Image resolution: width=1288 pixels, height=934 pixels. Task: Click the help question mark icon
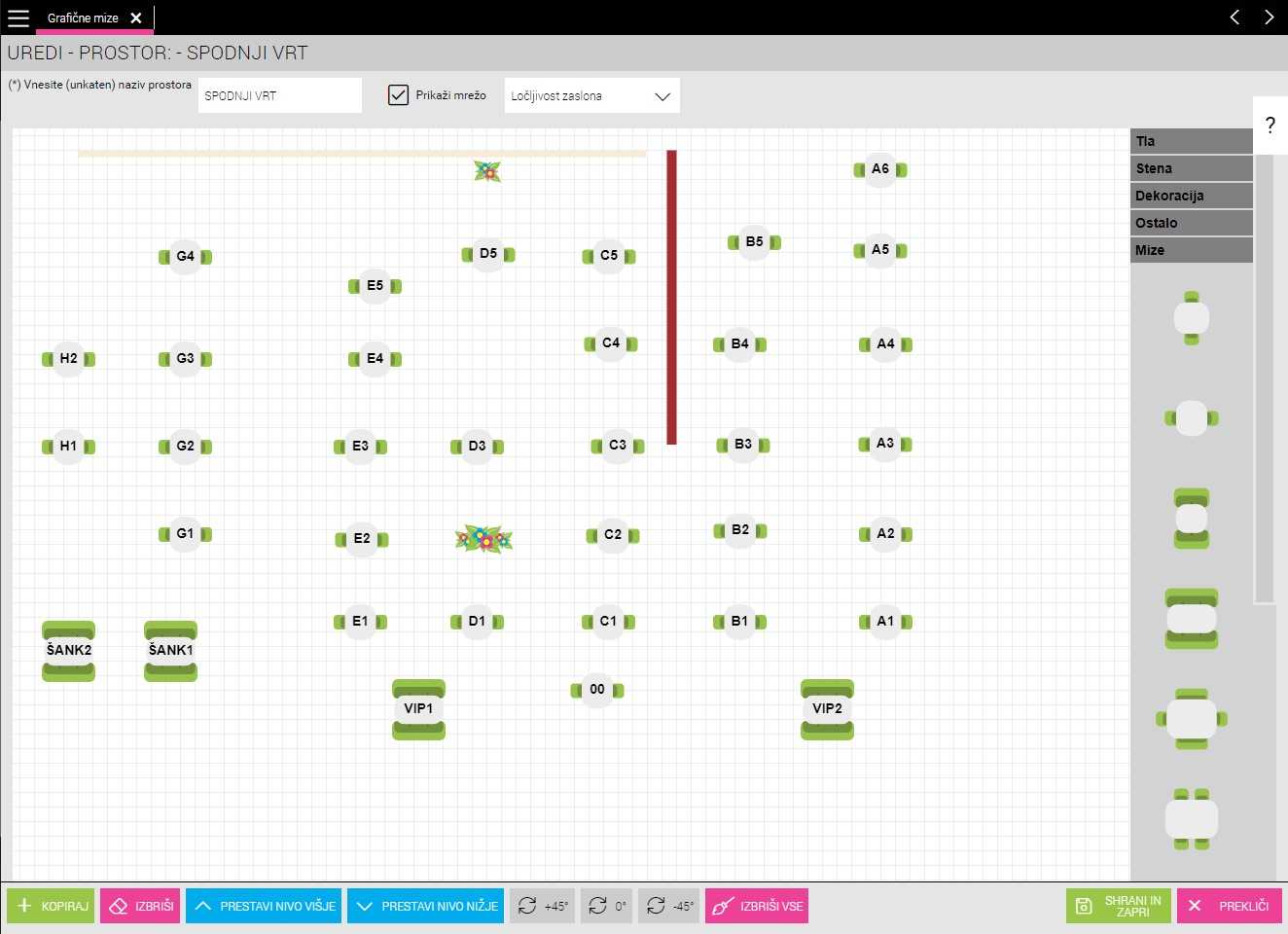tap(1270, 126)
